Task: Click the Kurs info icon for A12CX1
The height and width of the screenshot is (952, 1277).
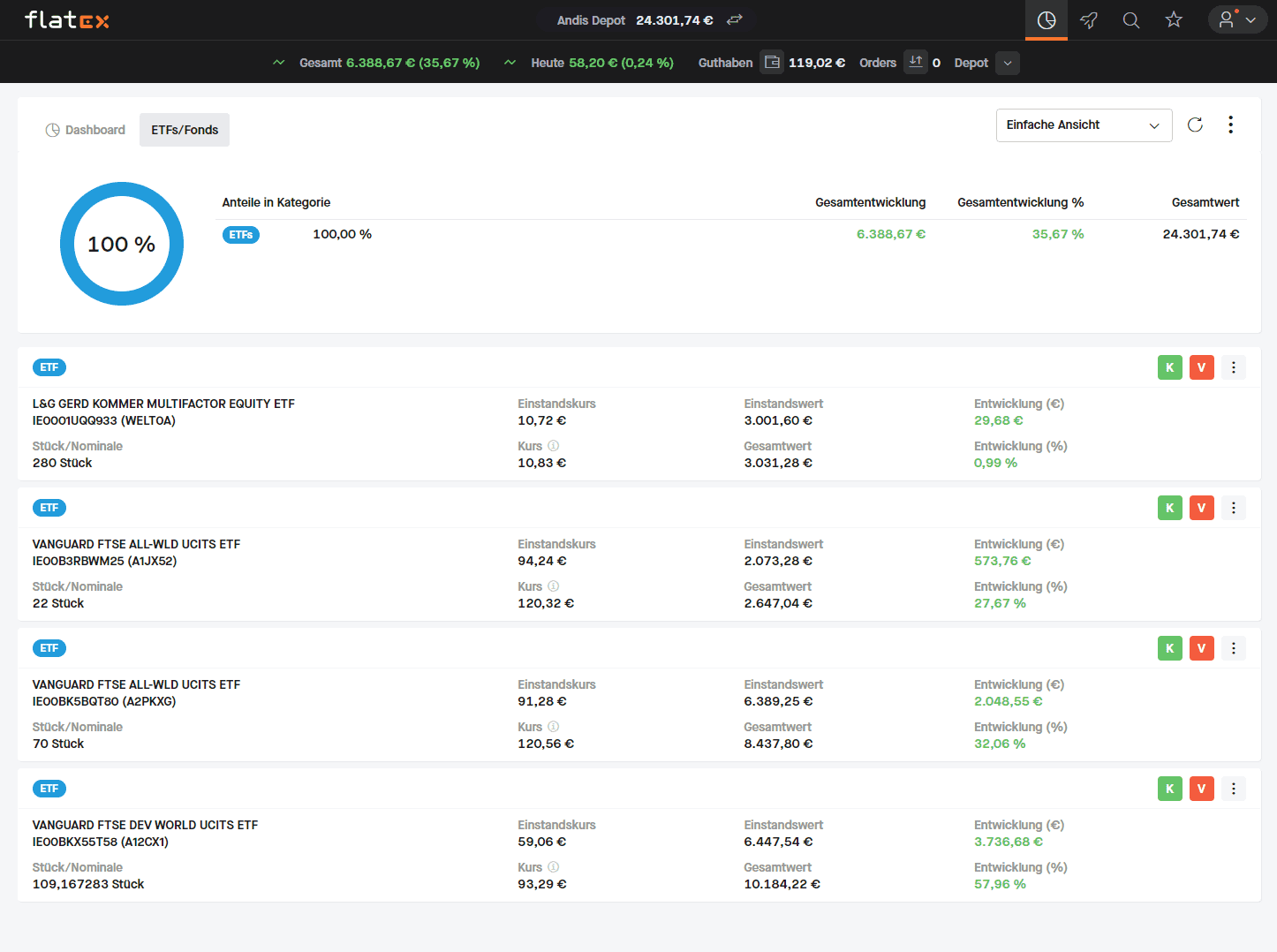Action: coord(553,867)
